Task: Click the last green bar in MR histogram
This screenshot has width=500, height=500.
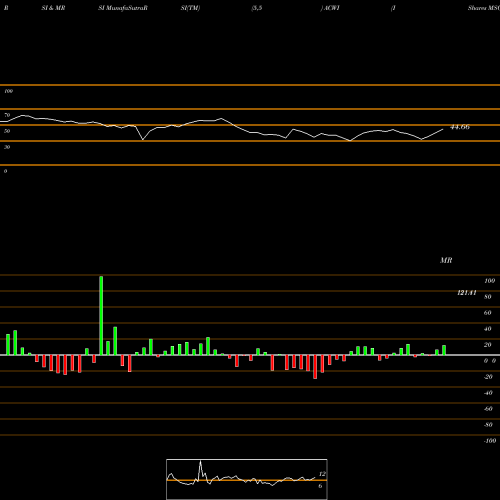Action: 444,350
